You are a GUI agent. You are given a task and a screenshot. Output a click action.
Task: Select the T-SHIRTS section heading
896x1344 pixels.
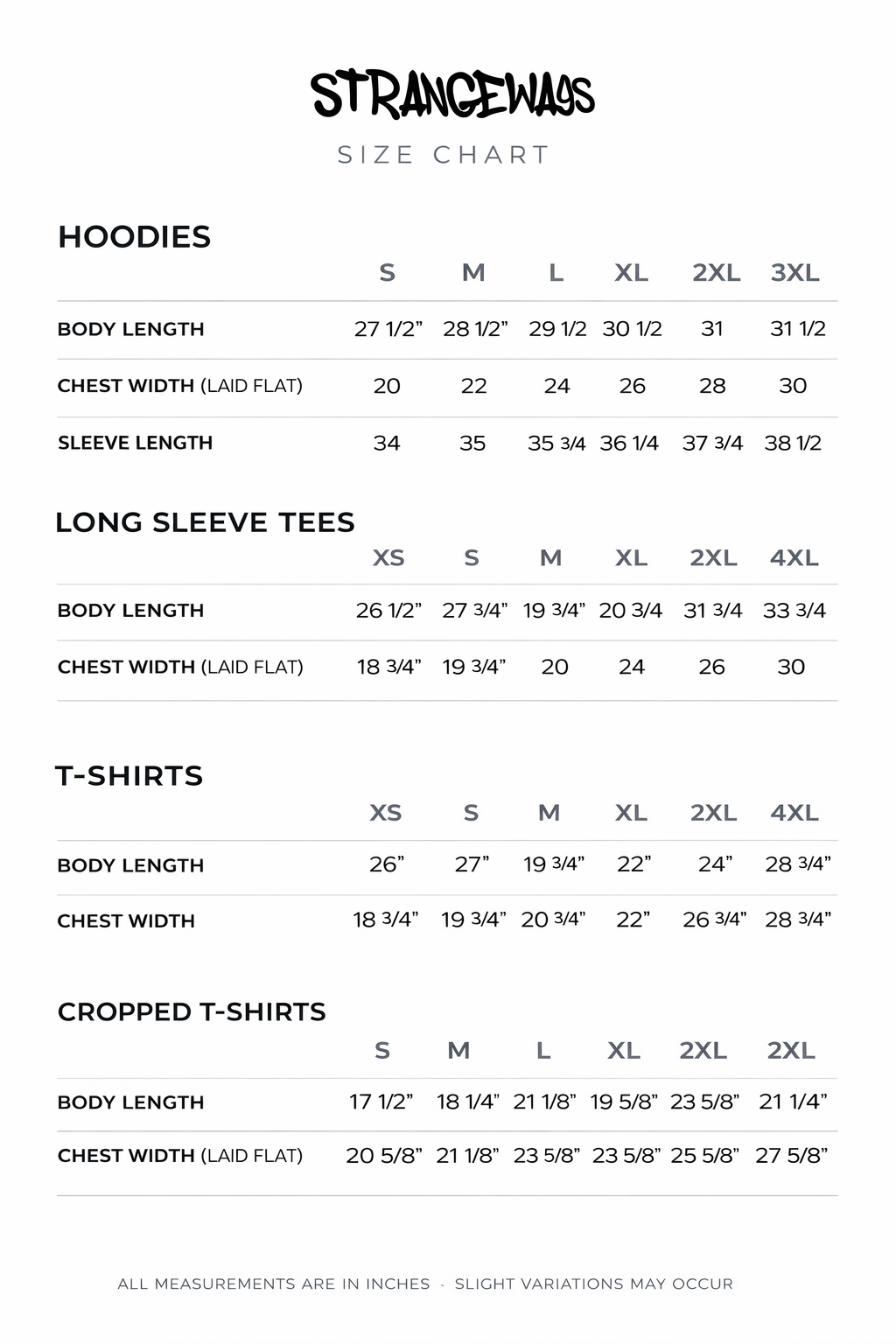click(x=129, y=776)
